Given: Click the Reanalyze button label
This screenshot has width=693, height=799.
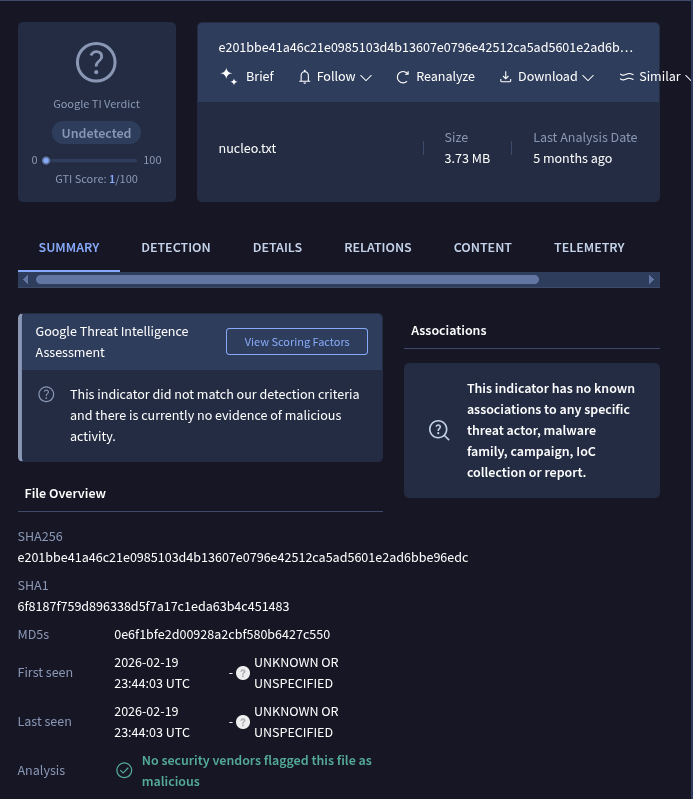Looking at the screenshot, I should (x=445, y=76).
